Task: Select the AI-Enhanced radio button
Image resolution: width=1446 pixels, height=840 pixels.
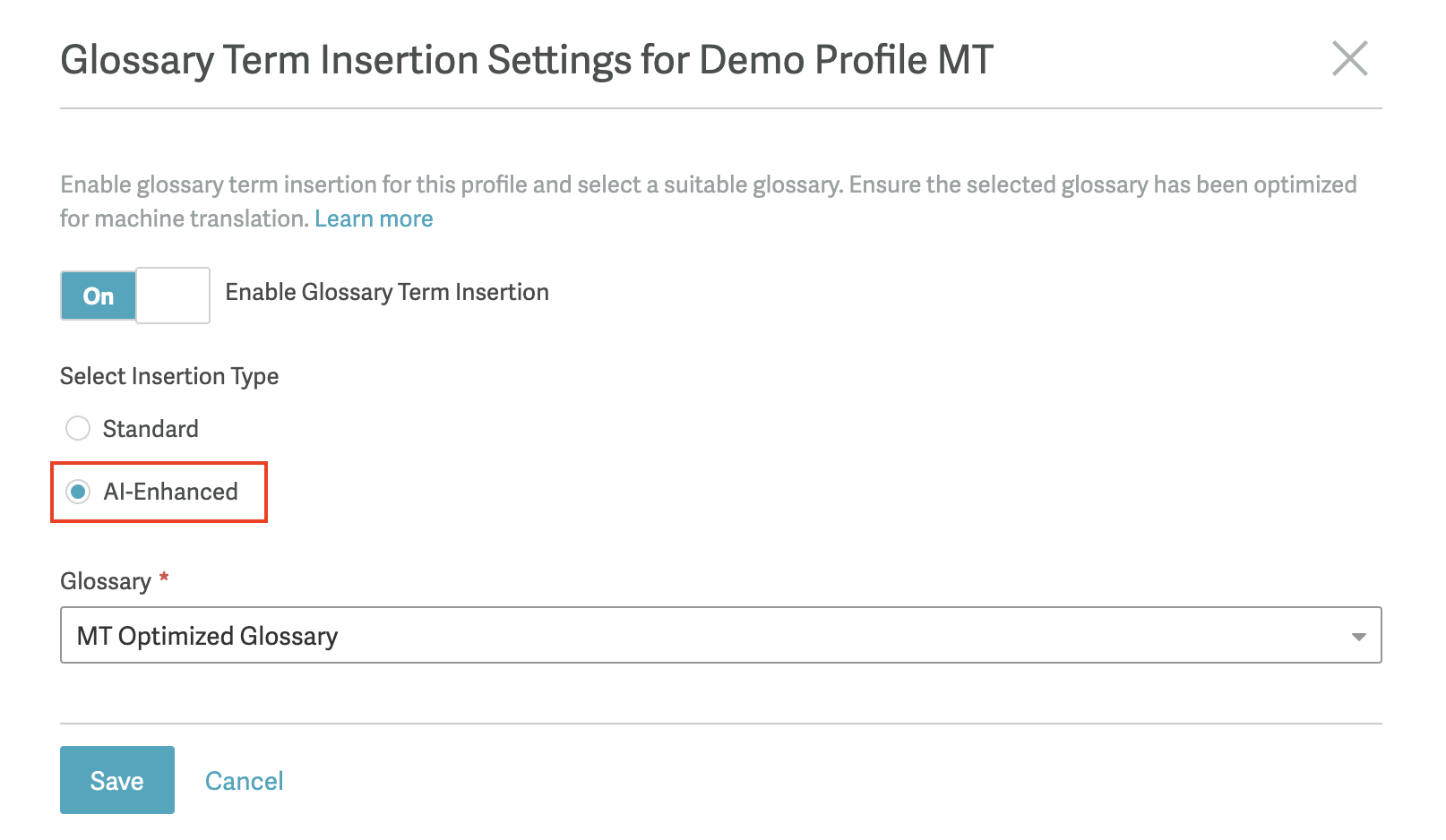Action: (78, 492)
